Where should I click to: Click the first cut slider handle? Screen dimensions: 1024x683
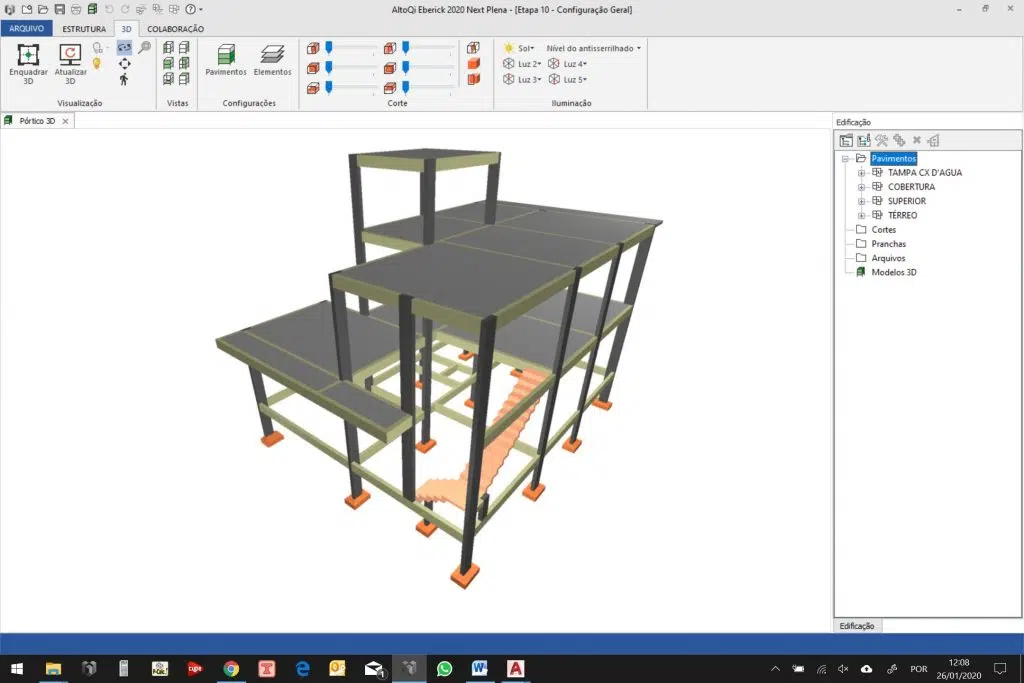tap(329, 47)
